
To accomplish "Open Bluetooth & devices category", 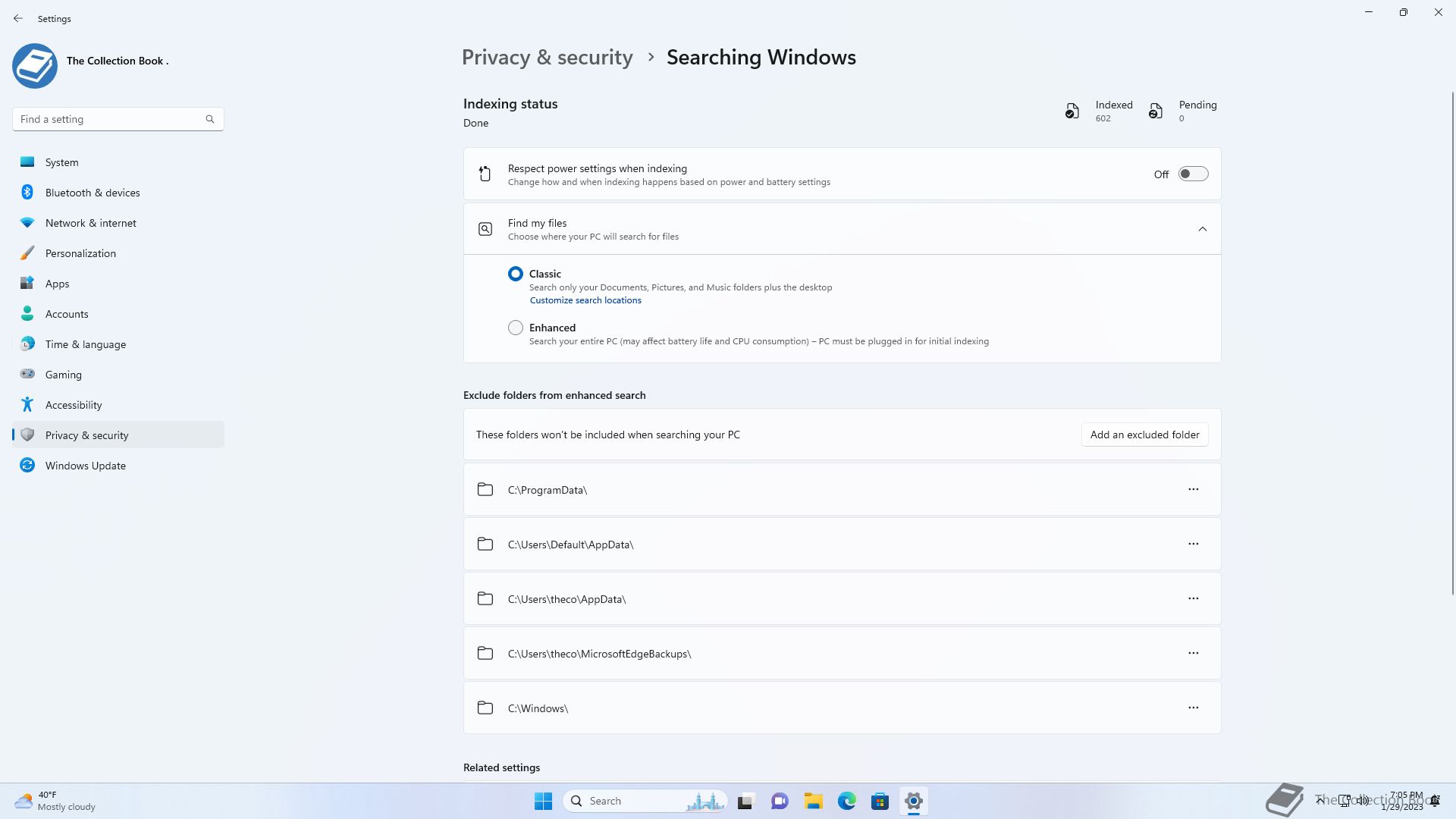I will click(118, 193).
